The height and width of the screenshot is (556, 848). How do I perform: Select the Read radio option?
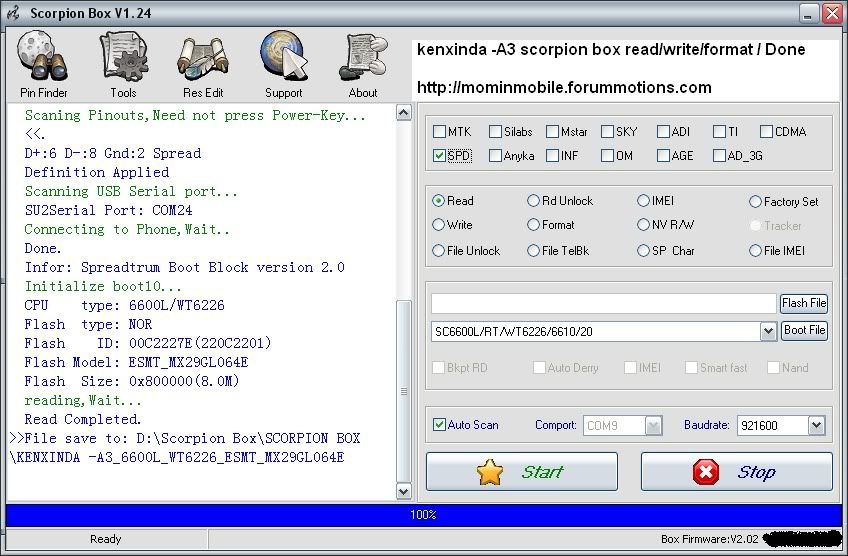(x=438, y=201)
